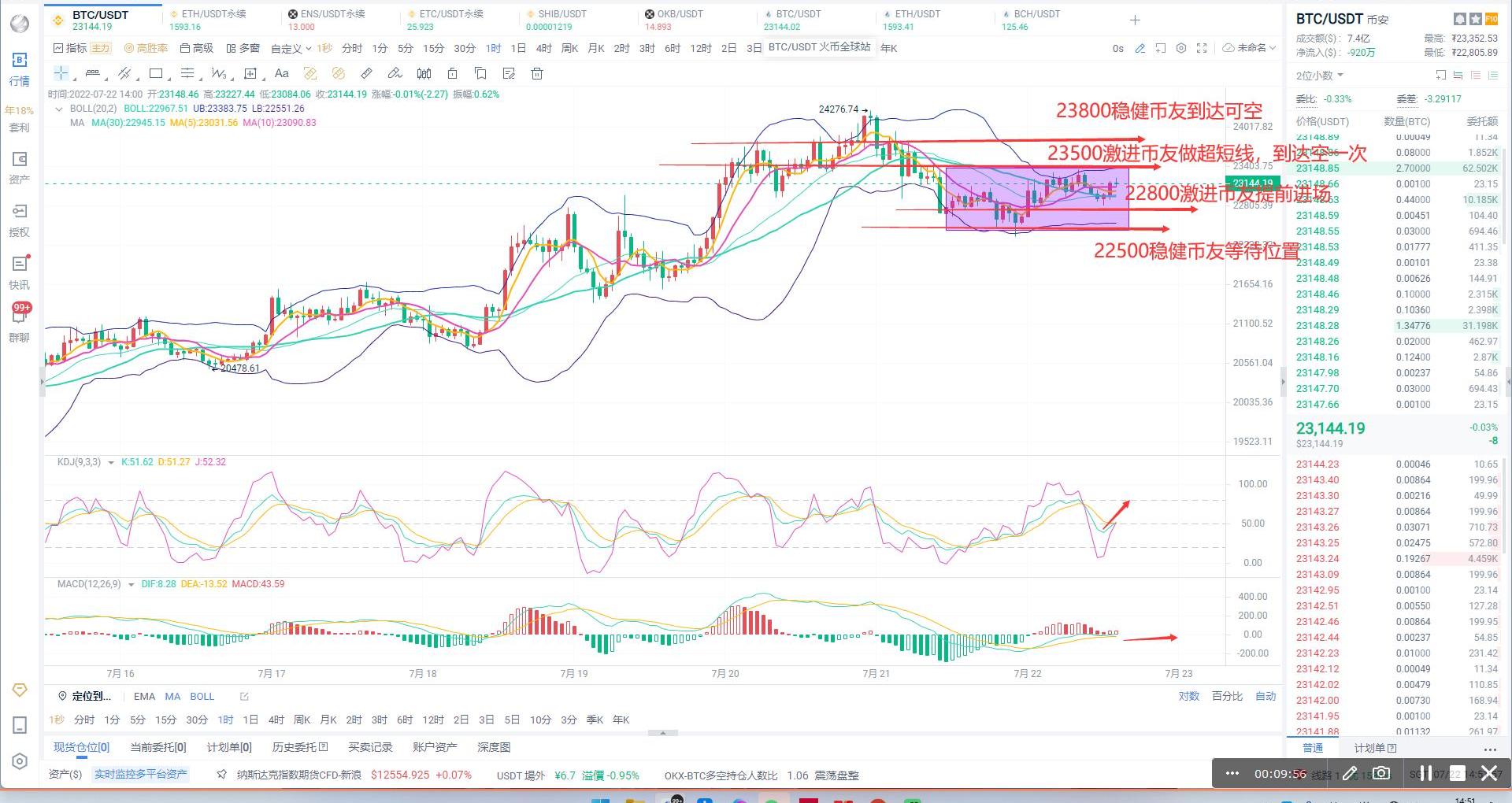1512x803 pixels.
Task: Click the screenshot camera icon in recorder
Action: click(x=1380, y=774)
